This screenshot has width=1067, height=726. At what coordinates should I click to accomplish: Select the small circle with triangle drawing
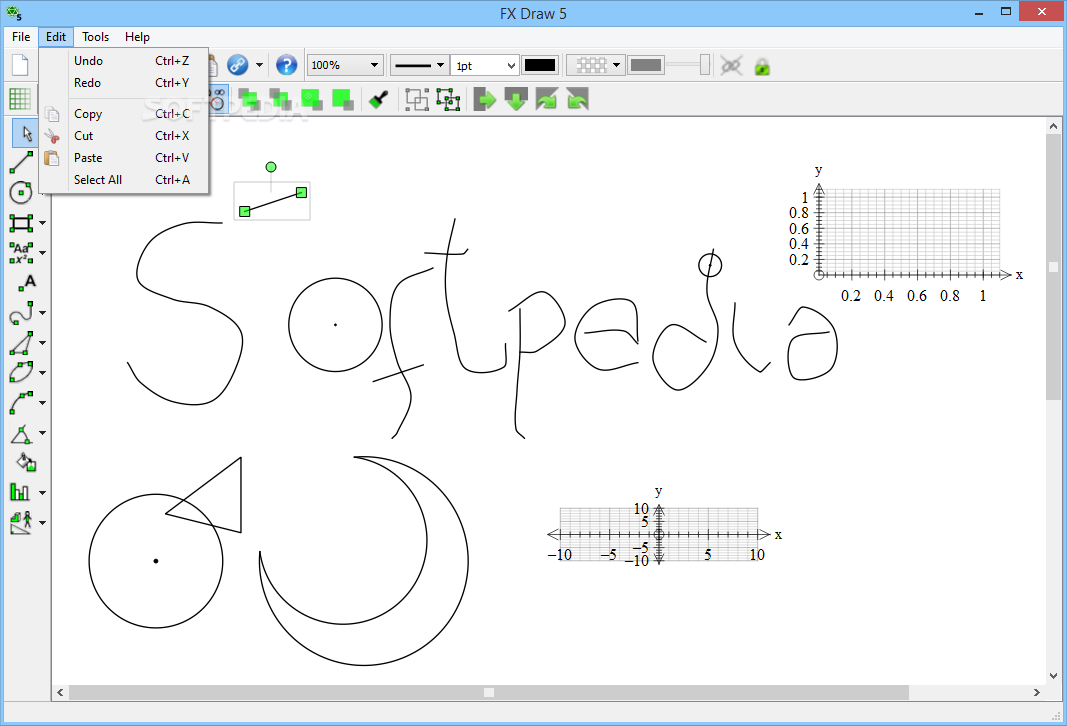(x=165, y=542)
